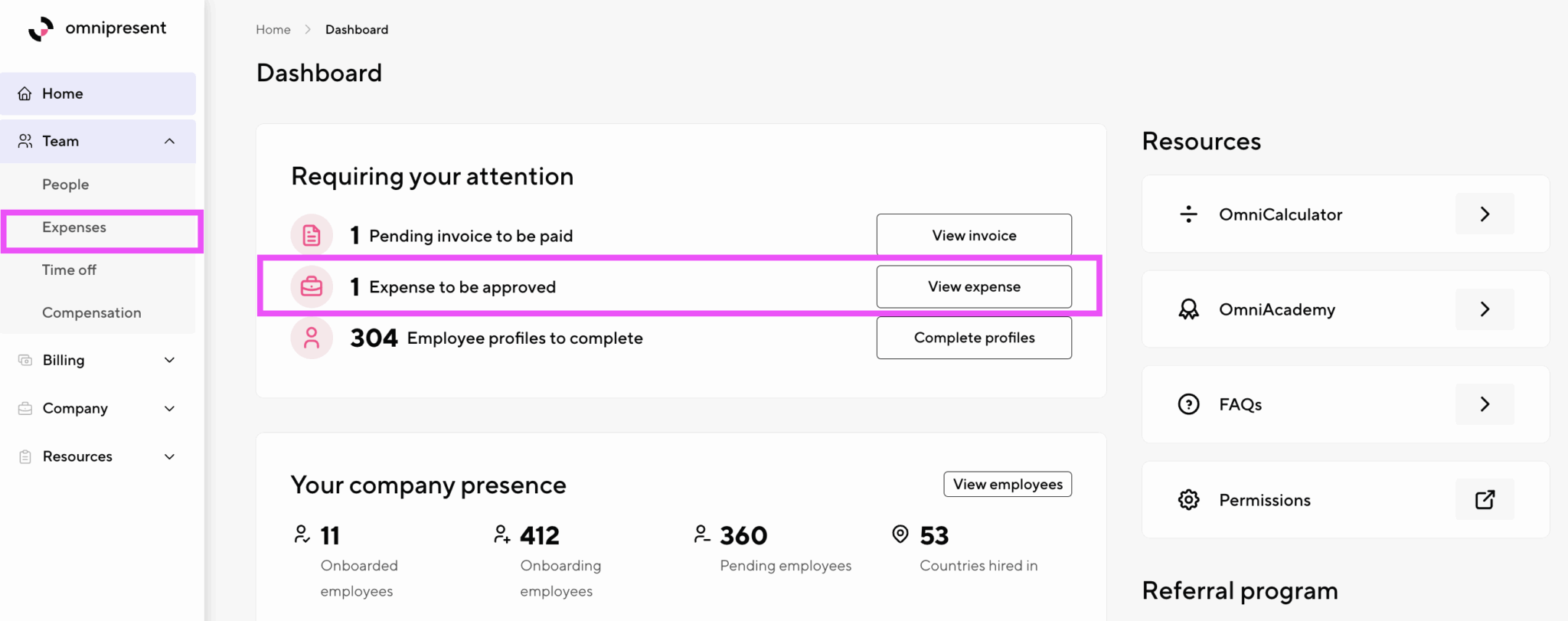The width and height of the screenshot is (1568, 621).
Task: Open OmniCalculator arrow icon
Action: click(x=1485, y=214)
